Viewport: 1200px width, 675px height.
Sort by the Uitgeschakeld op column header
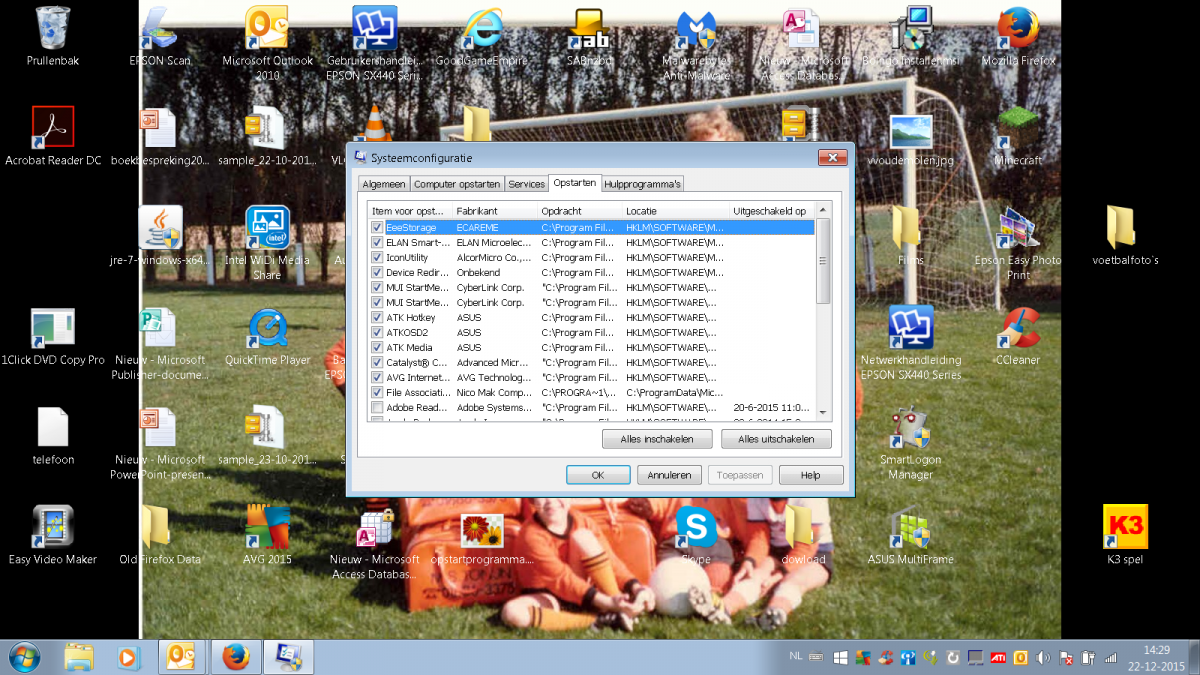(772, 211)
